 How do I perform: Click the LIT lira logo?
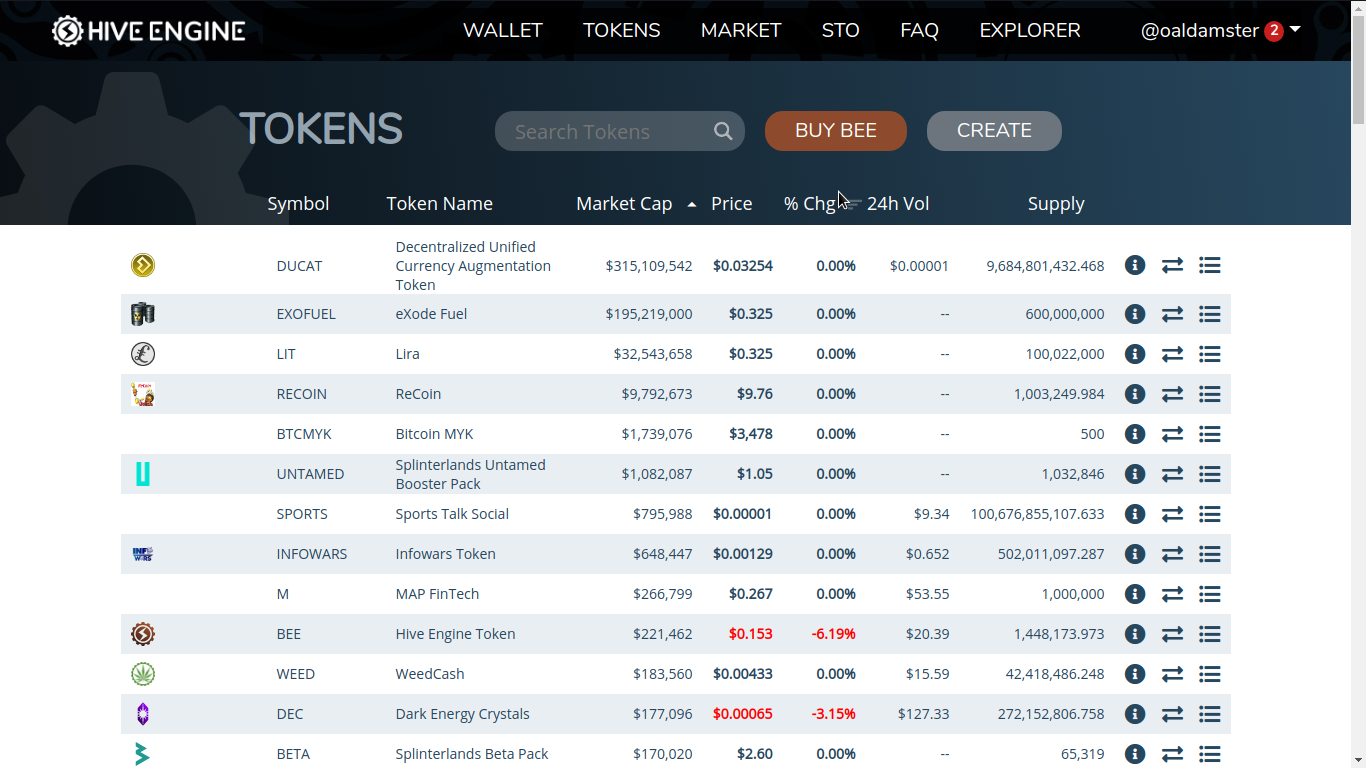coord(143,354)
